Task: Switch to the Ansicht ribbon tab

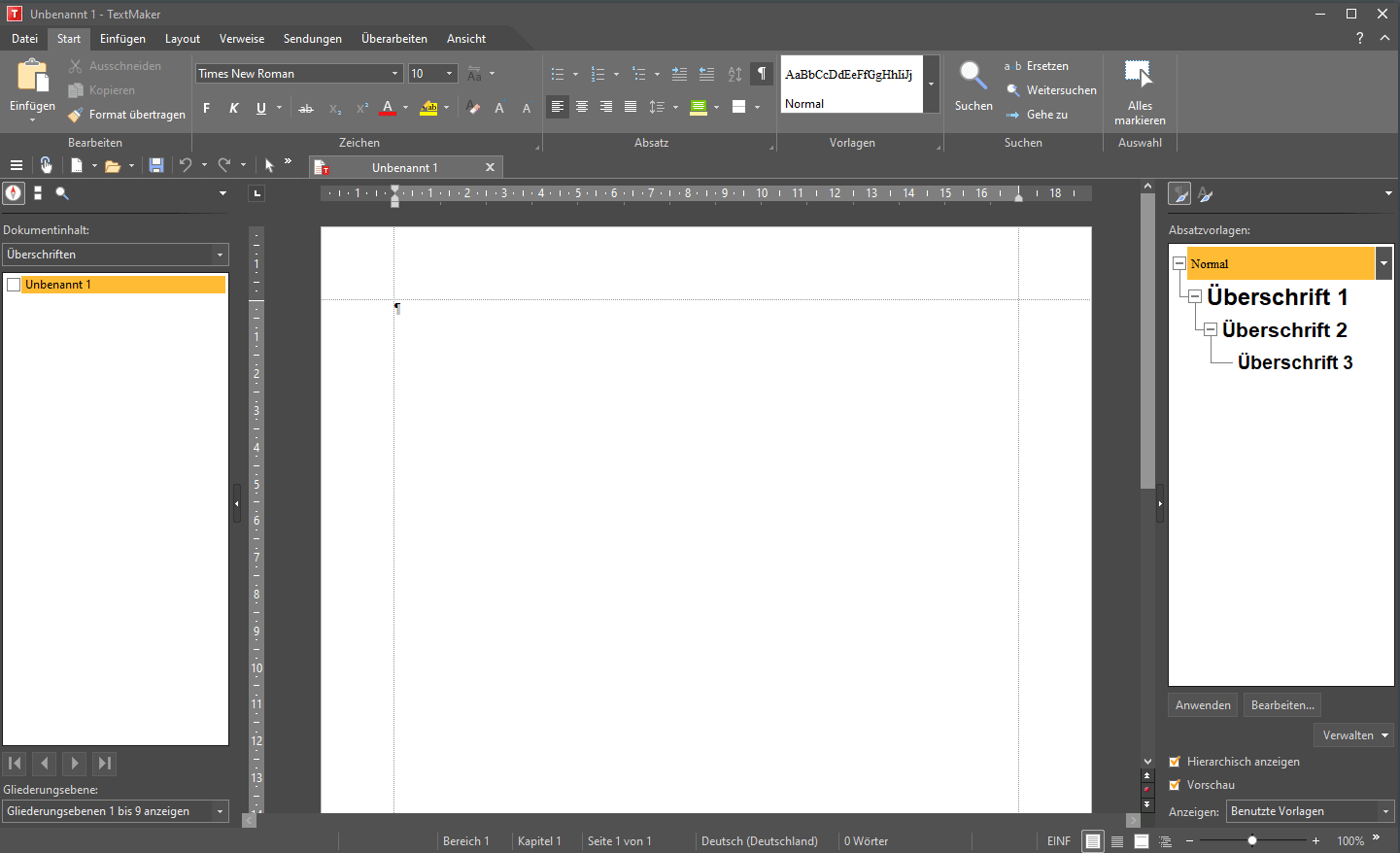Action: tap(466, 39)
